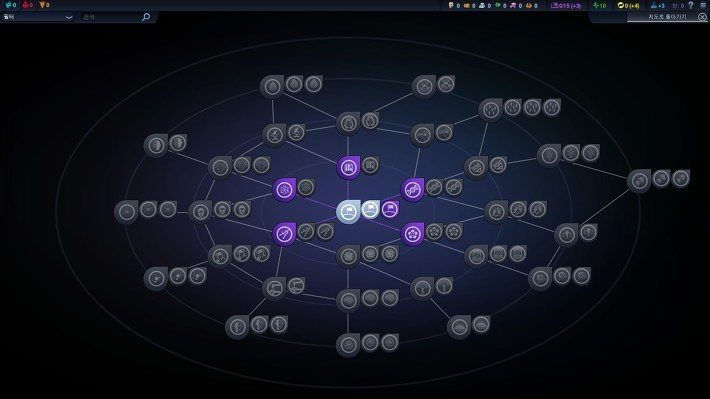
Task: Choose the first gray compass-dividers leaf node
Action: coord(306,231)
